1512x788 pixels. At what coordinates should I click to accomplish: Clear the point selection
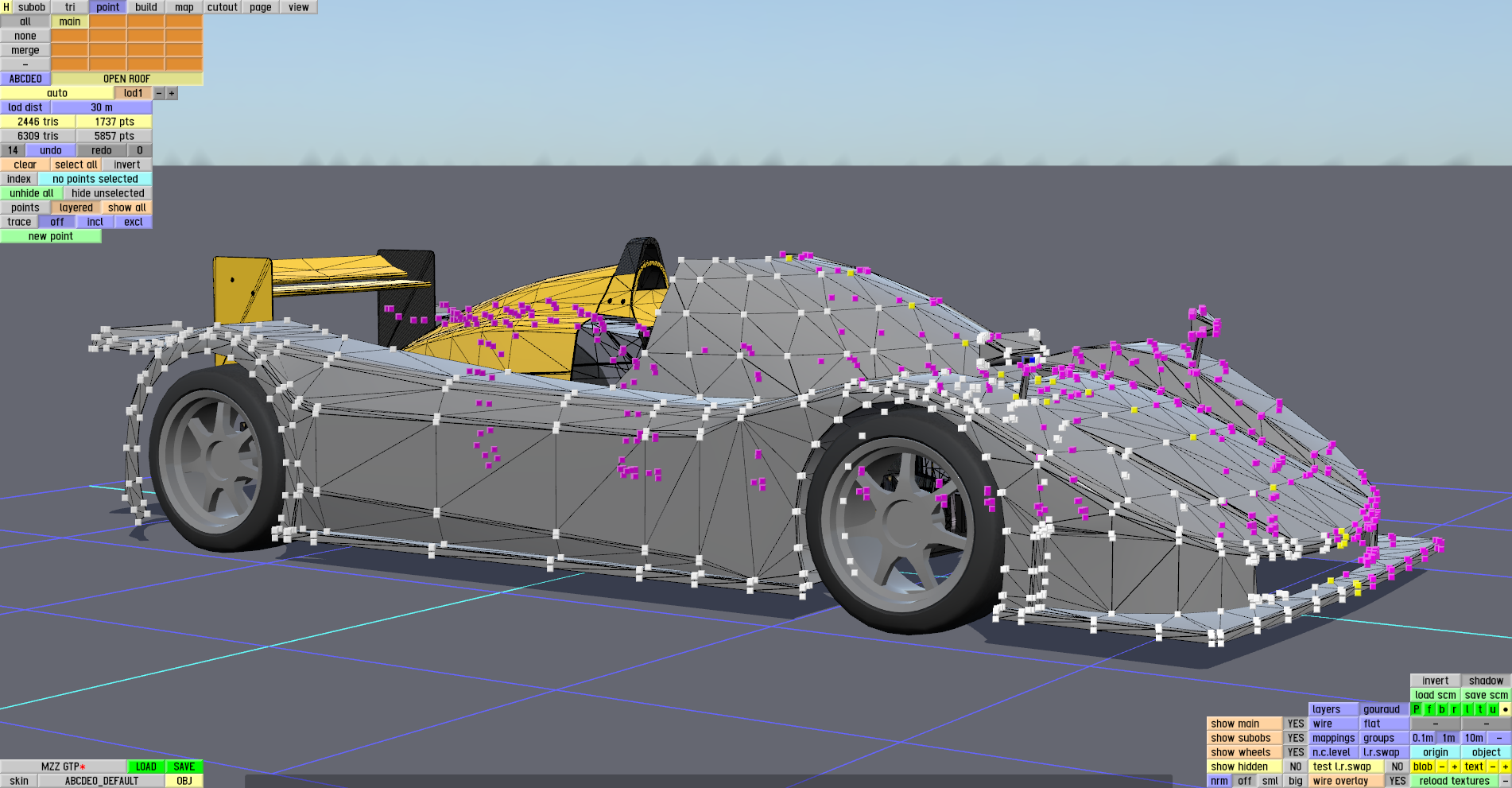(25, 165)
